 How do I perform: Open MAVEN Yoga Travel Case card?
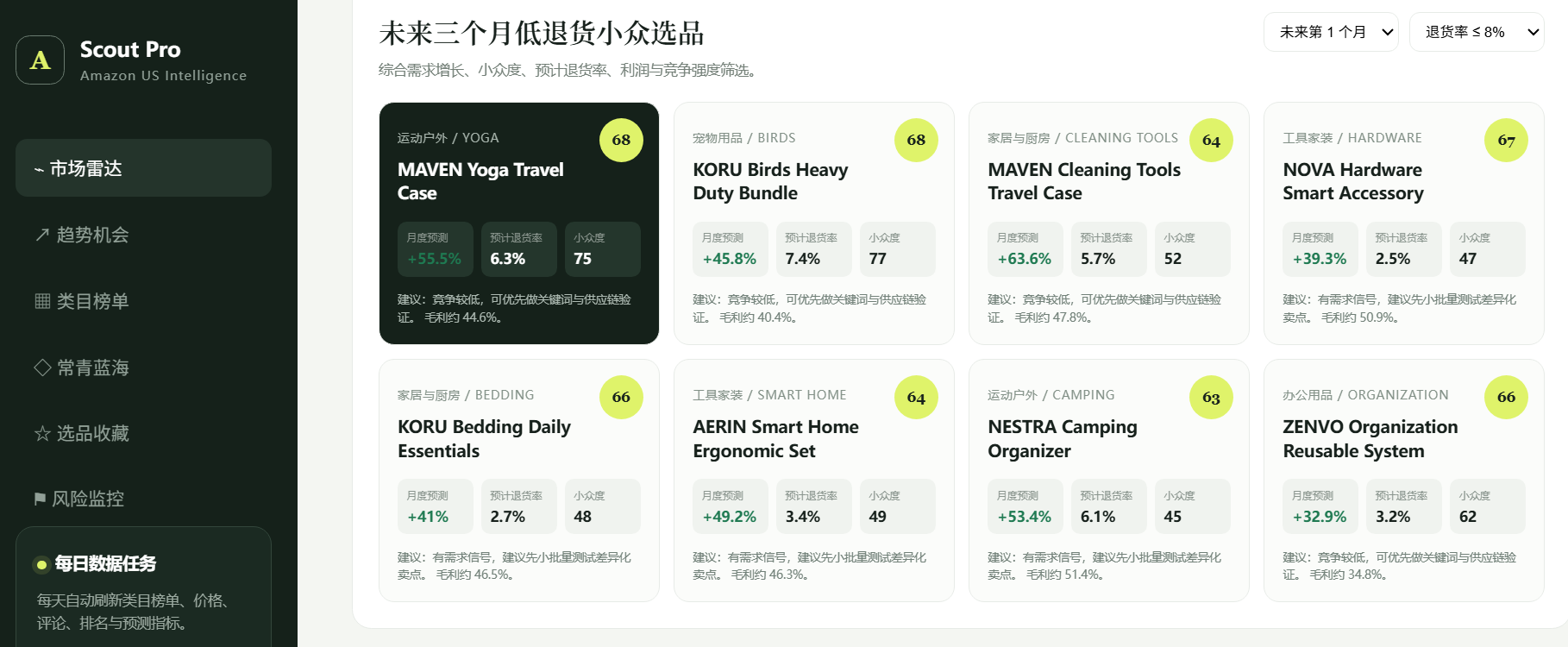pos(519,223)
